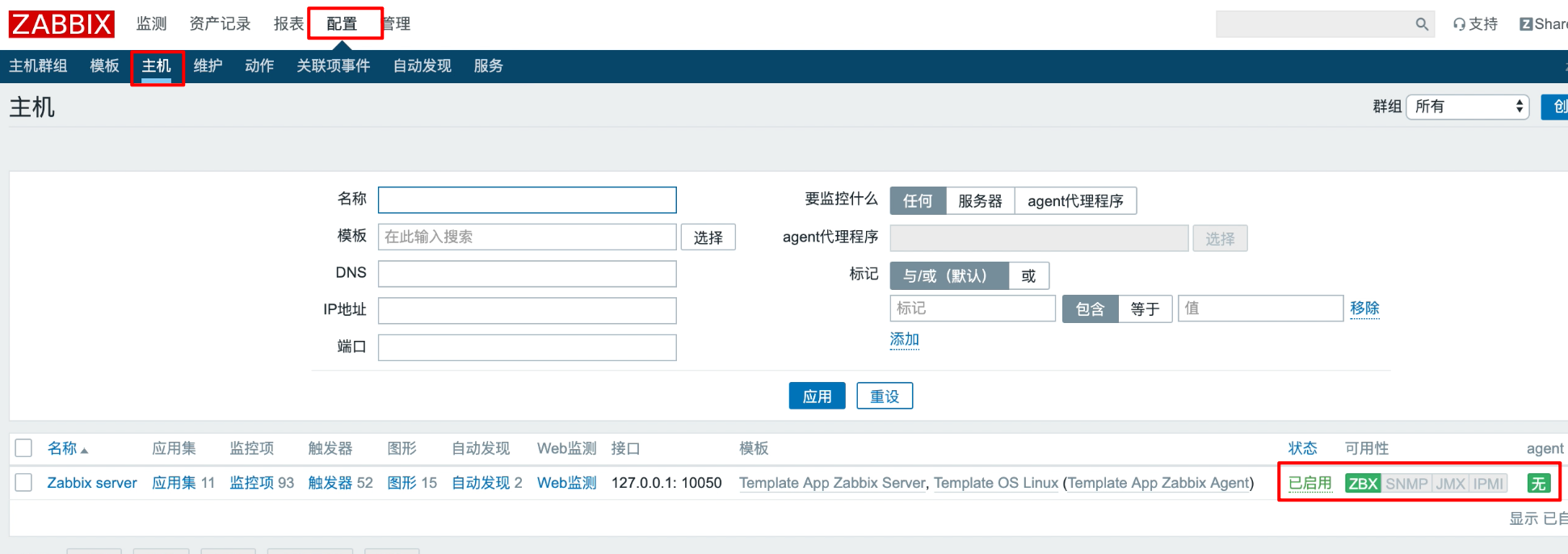Click the SNMP availability badge

(x=1406, y=484)
